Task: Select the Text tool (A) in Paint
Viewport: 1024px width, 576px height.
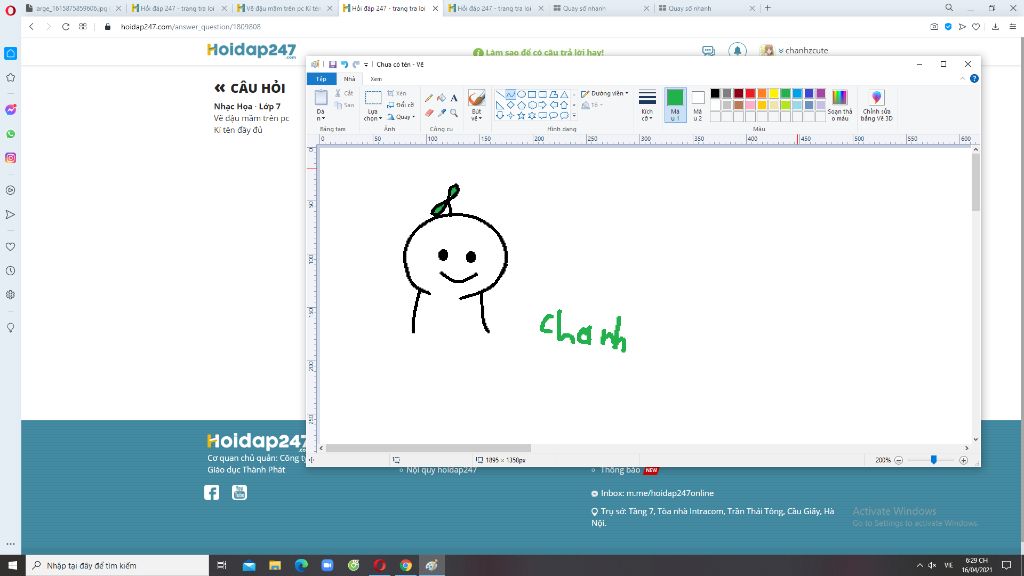Action: click(x=454, y=98)
